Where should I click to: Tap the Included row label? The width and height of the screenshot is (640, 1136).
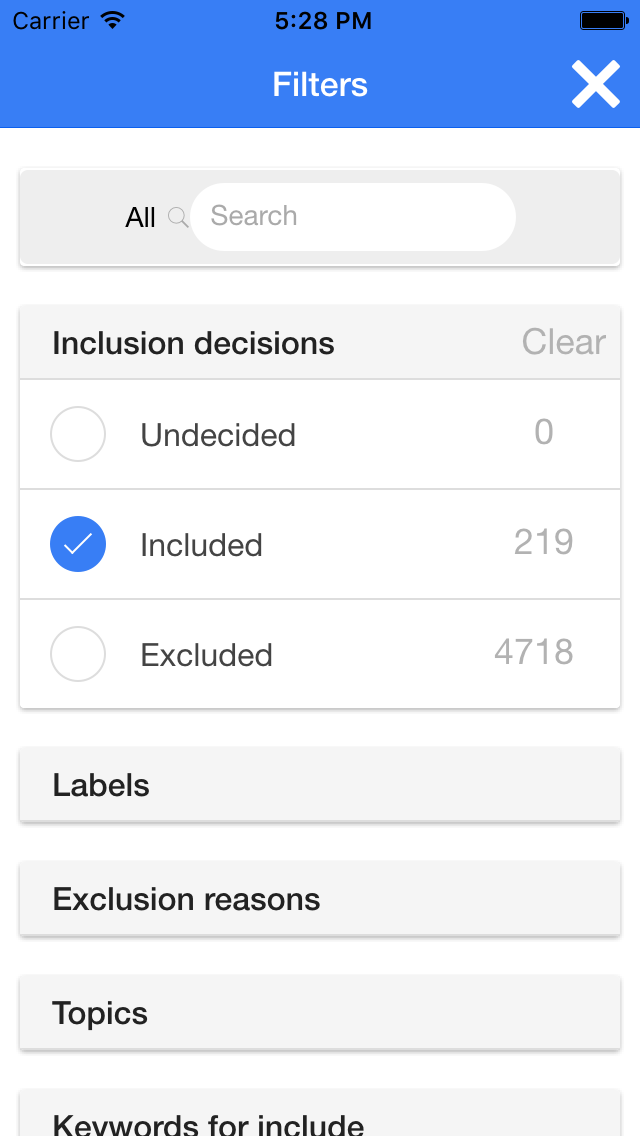(201, 545)
